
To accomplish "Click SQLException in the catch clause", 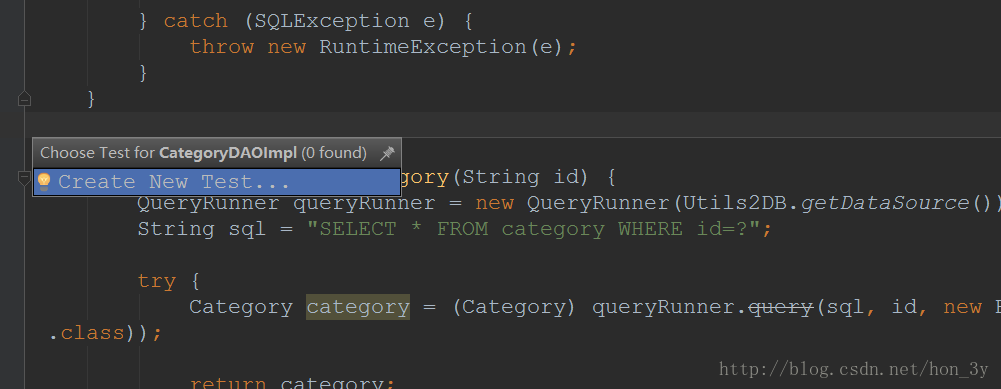I will (x=332, y=21).
